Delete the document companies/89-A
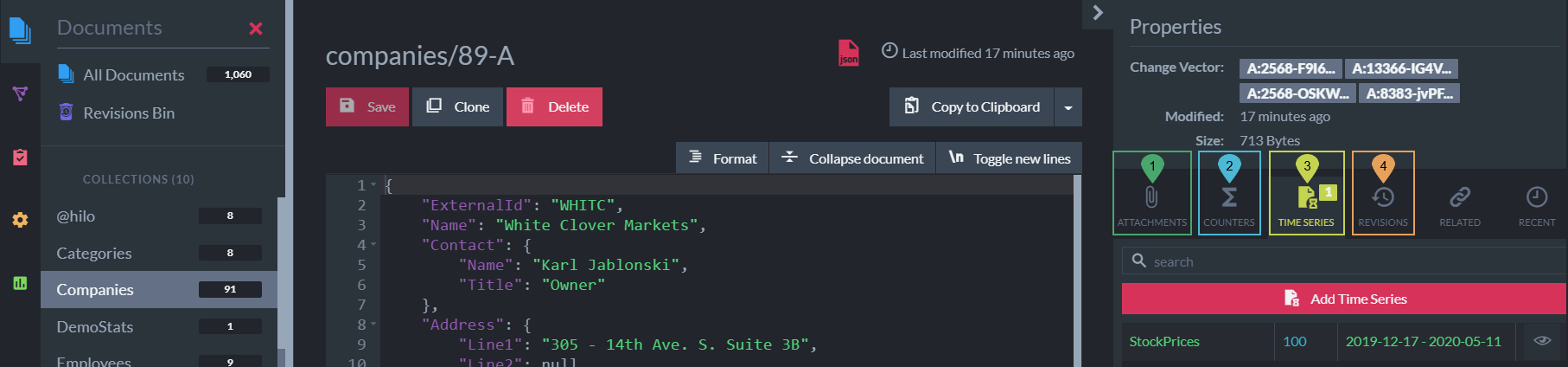The height and width of the screenshot is (367, 1568). click(554, 107)
